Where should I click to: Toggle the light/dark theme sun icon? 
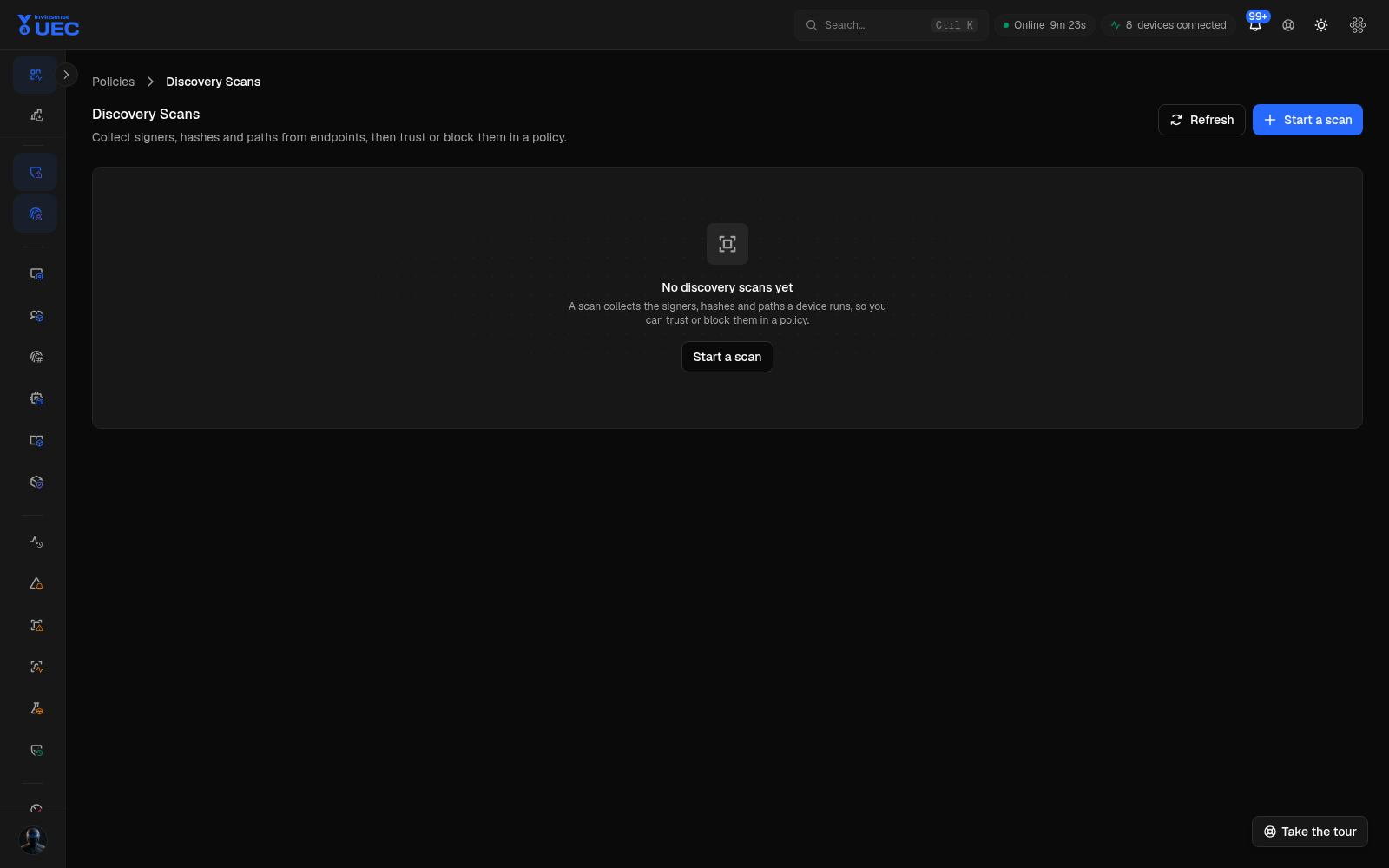1321,25
